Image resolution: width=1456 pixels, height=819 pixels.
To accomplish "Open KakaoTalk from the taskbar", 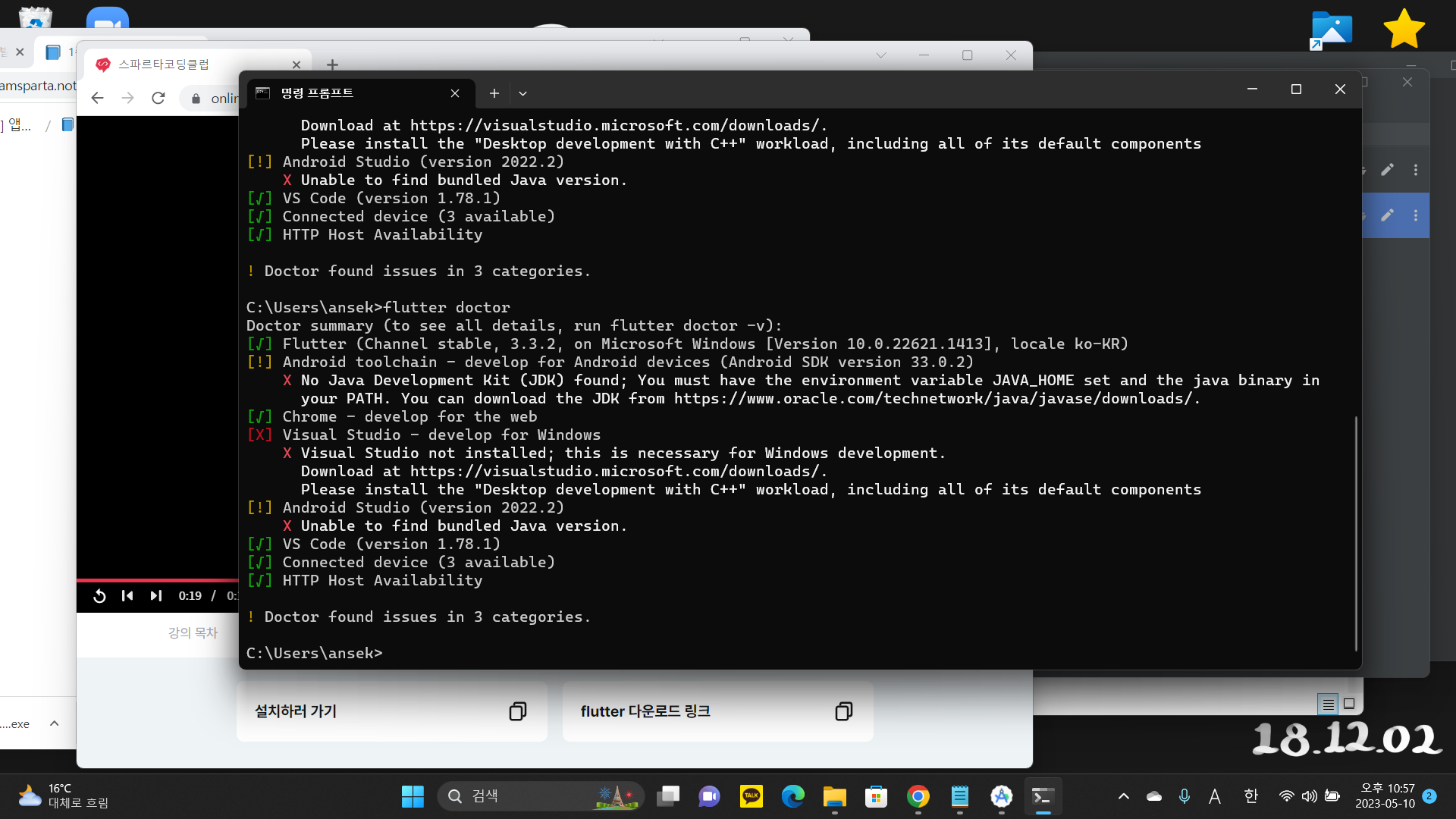I will pyautogui.click(x=752, y=796).
